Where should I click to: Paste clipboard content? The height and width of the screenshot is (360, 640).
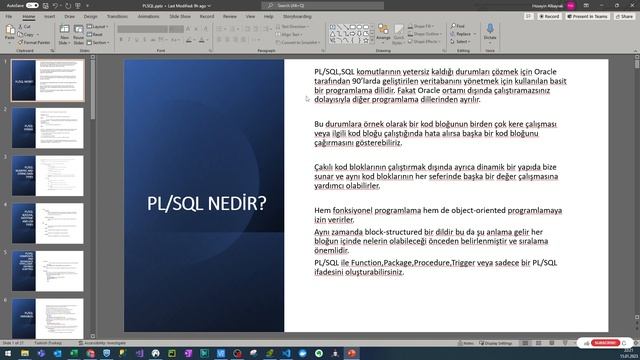10,33
